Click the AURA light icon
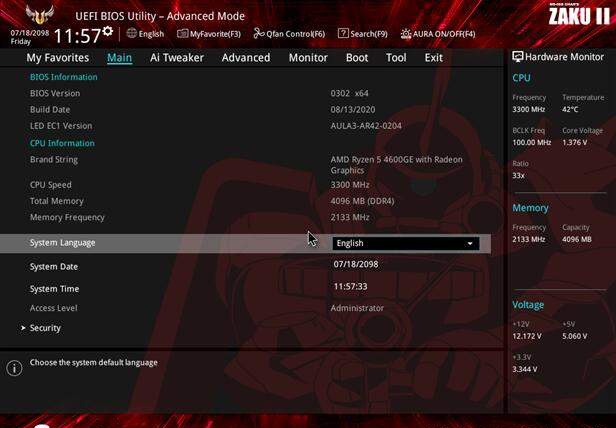Image resolution: width=616 pixels, height=428 pixels. pyautogui.click(x=406, y=34)
